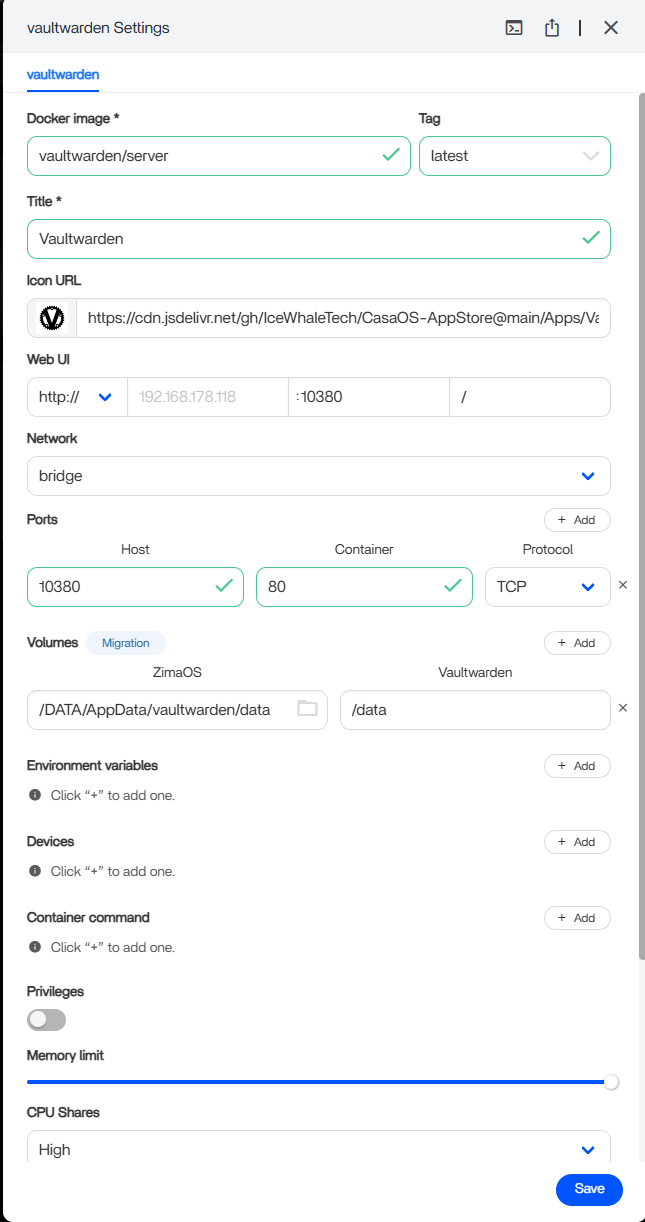Add a new volume
Image resolution: width=645 pixels, height=1222 pixels.
click(x=577, y=643)
